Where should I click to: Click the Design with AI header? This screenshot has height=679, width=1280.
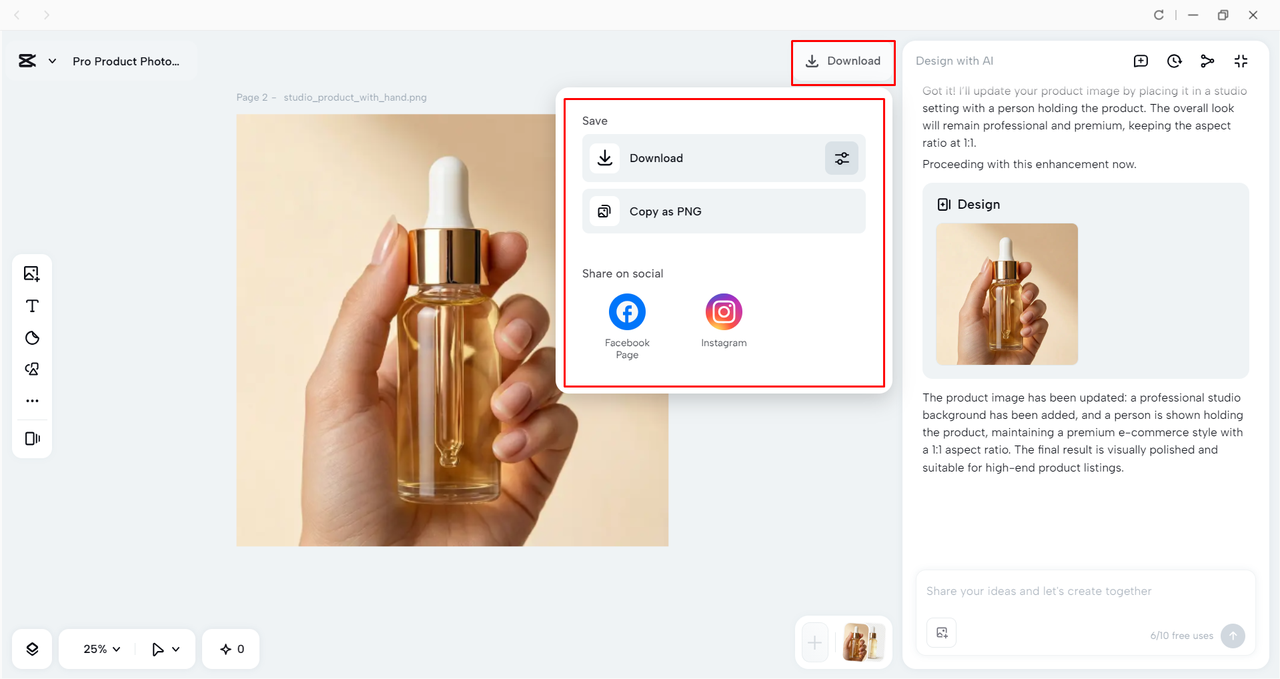954,61
